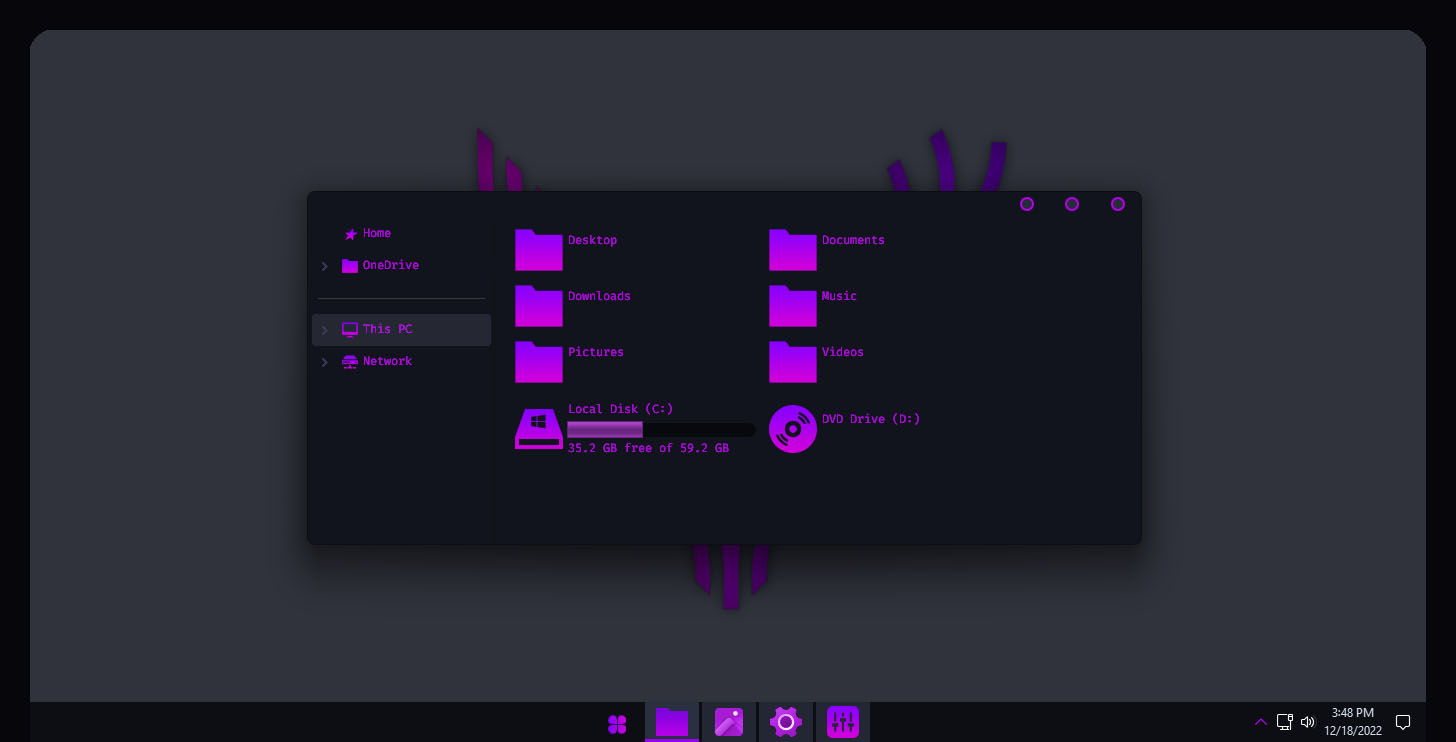Launch the audio mixer app on the taskbar
The height and width of the screenshot is (742, 1456).
[x=843, y=721]
